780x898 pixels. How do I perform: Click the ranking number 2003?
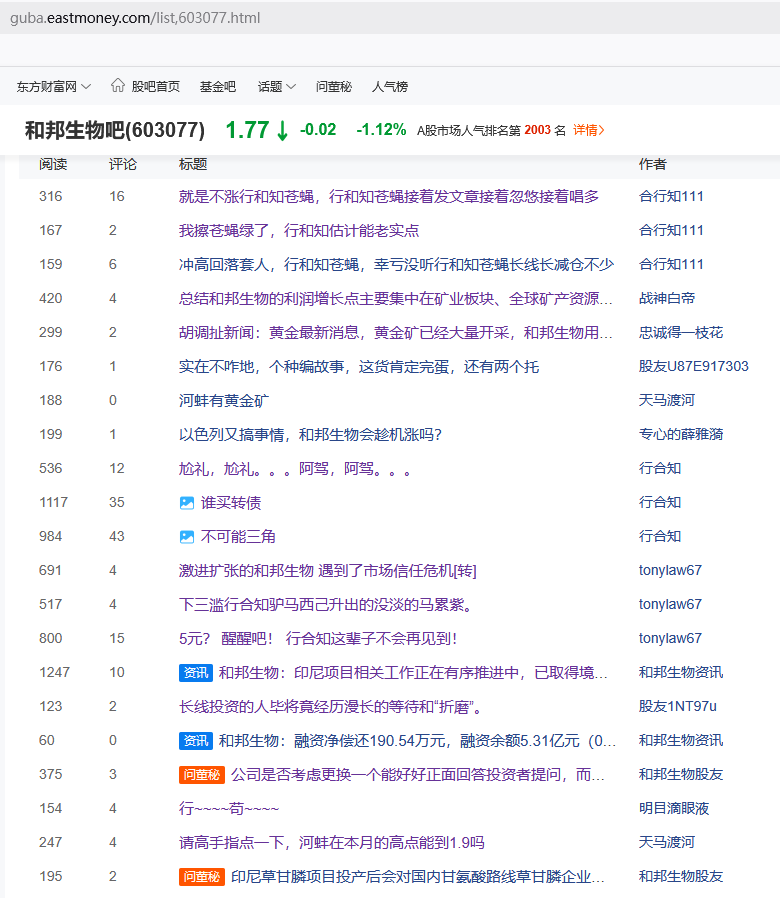point(537,130)
